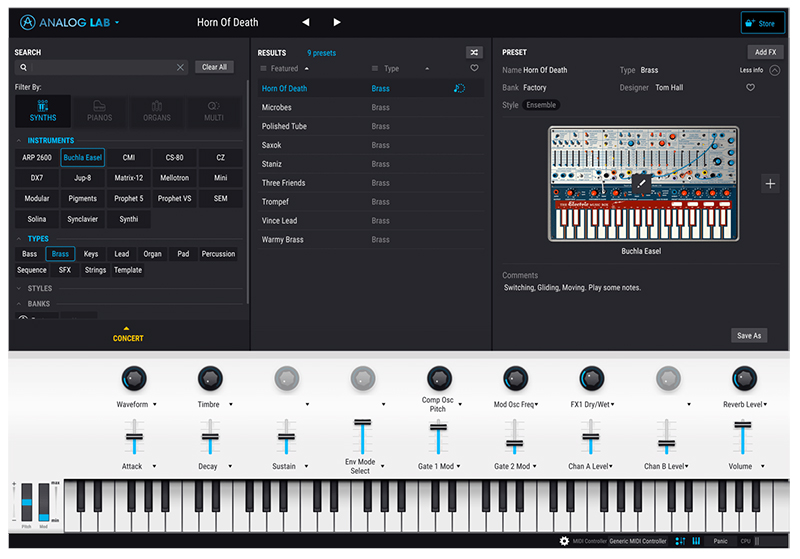Image resolution: width=800 pixels, height=559 pixels.
Task: Click the Save As button
Action: pos(749,336)
